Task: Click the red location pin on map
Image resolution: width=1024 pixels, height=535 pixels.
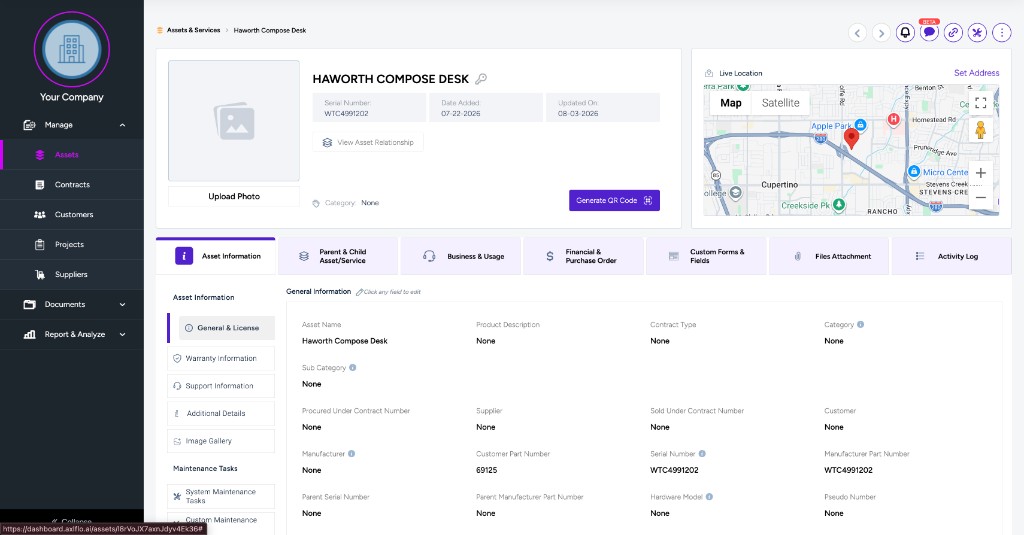Action: click(x=851, y=138)
